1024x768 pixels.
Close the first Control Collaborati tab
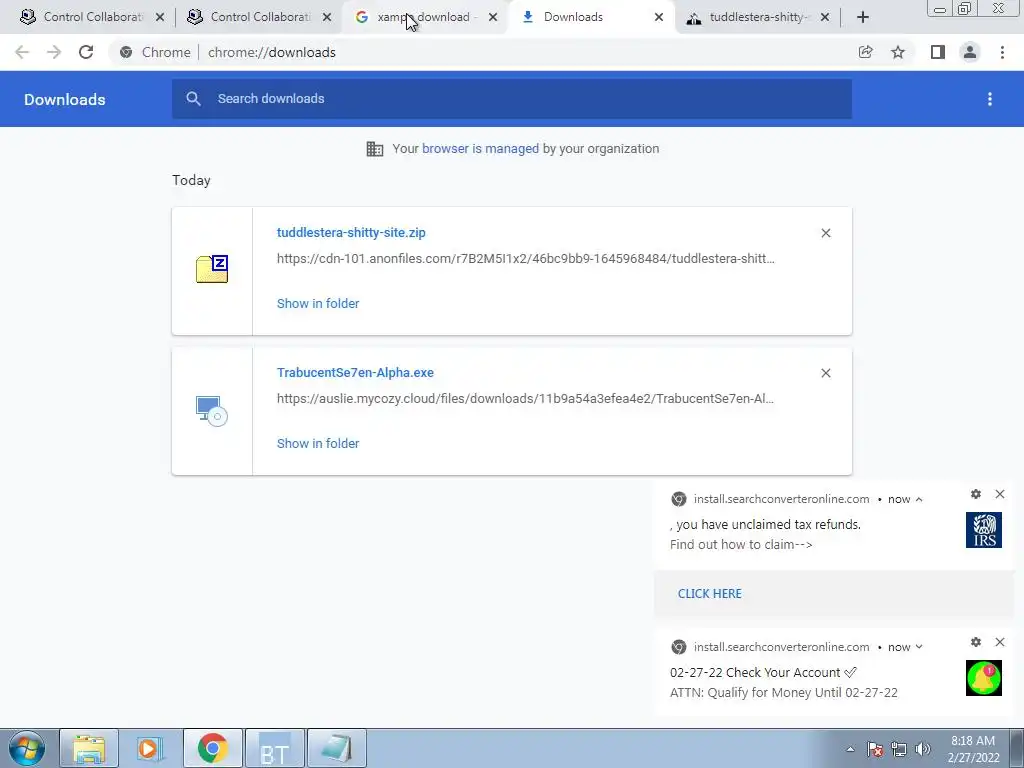tap(160, 17)
